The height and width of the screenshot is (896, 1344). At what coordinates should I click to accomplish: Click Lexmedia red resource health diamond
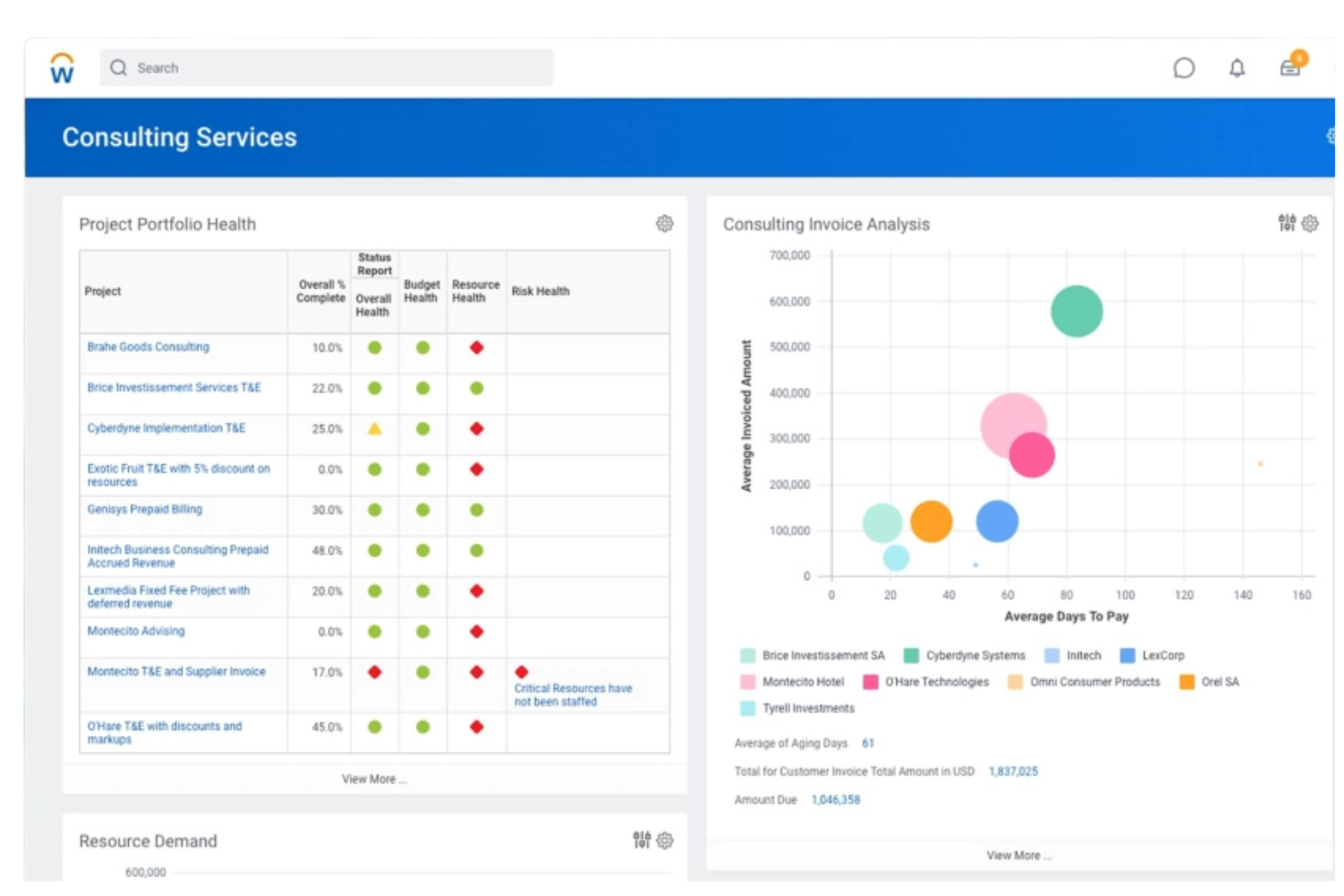coord(476,591)
